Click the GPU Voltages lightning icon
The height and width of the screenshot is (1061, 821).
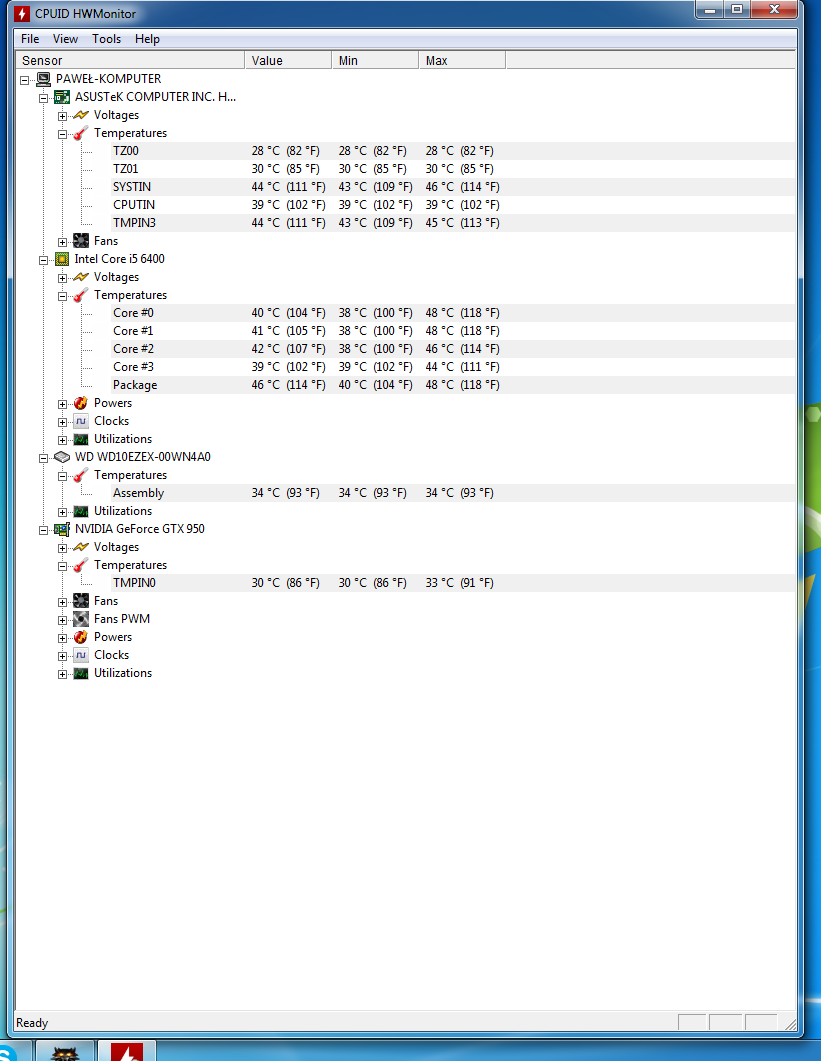(81, 547)
